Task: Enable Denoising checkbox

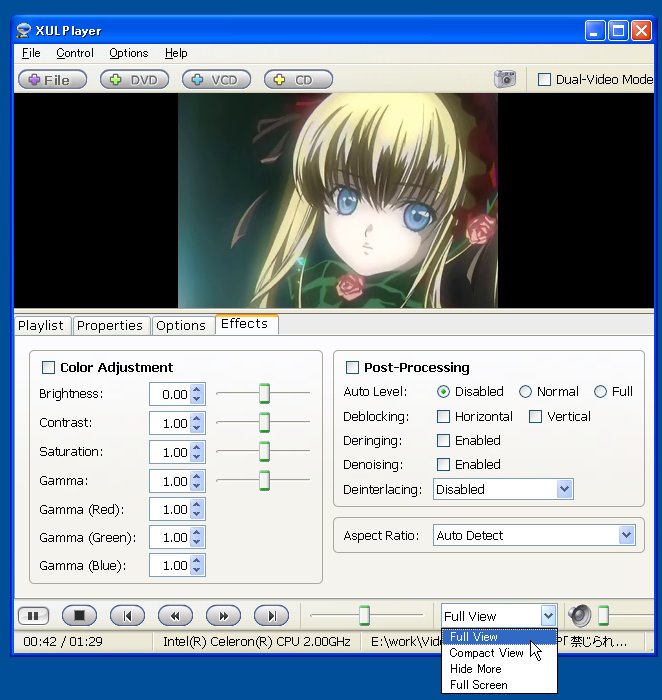Action: 443,465
